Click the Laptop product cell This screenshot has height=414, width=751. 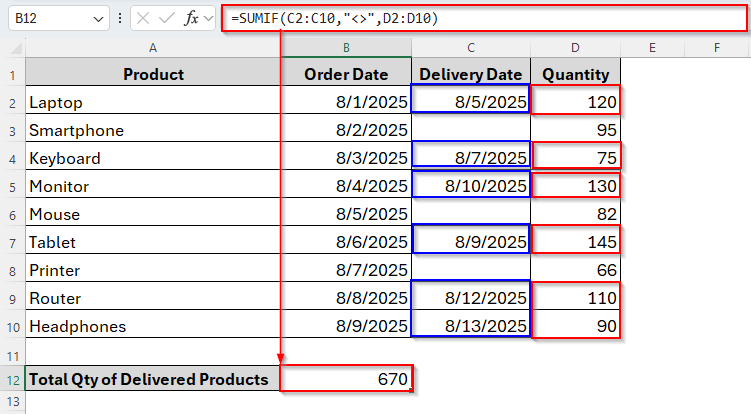click(153, 102)
